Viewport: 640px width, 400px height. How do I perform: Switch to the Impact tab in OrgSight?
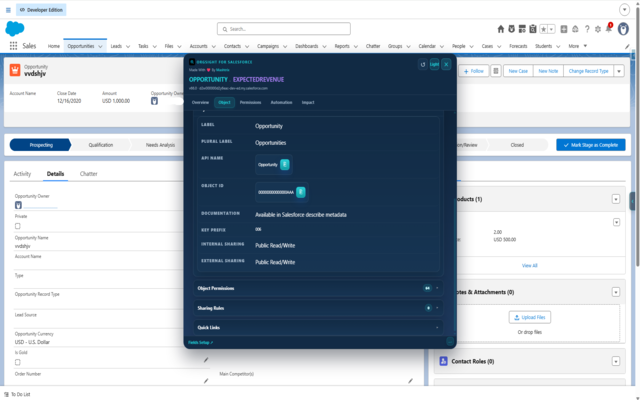(308, 102)
